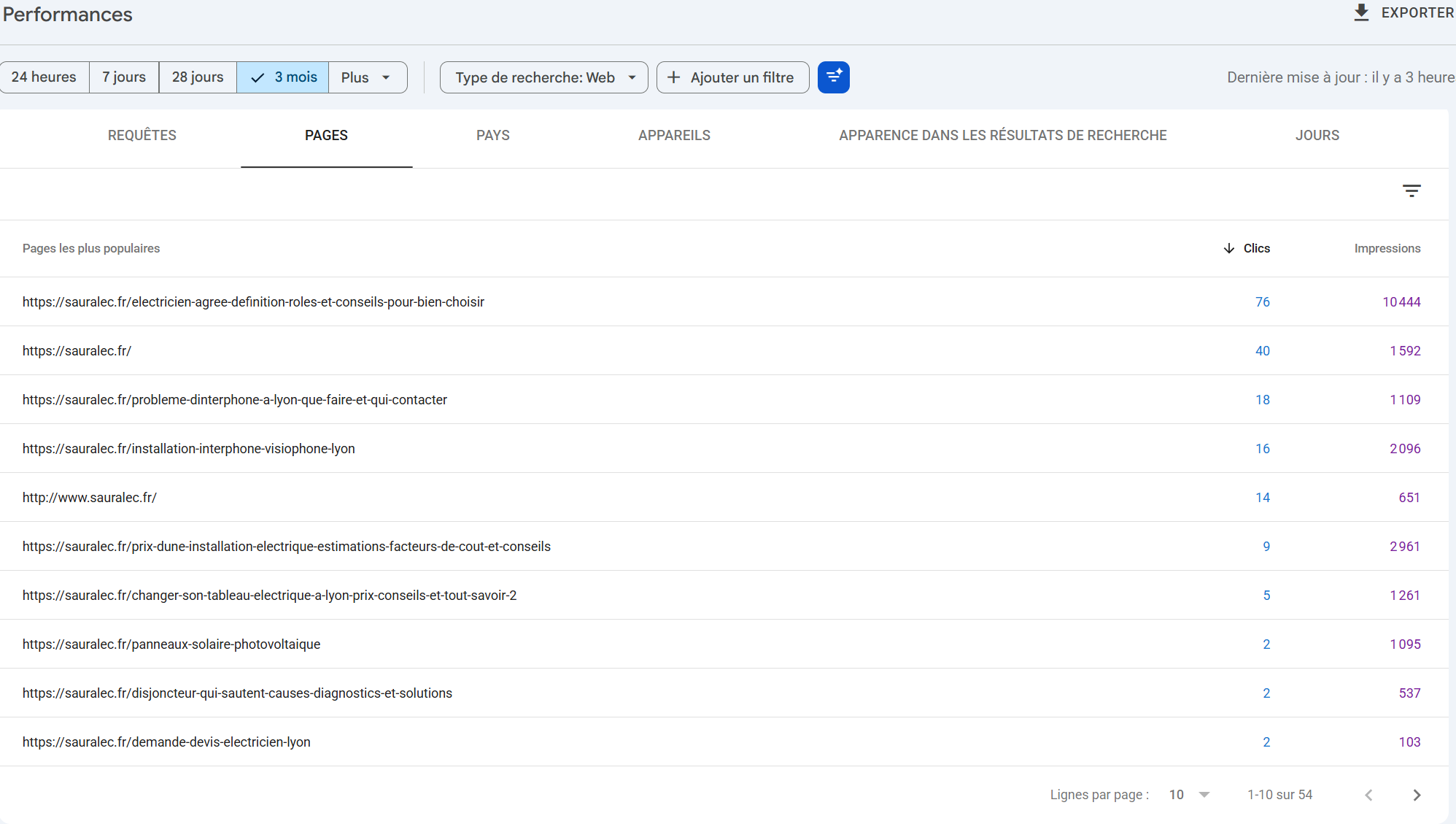Switch to the Requêtes tab
This screenshot has width=1456, height=824.
click(x=142, y=136)
